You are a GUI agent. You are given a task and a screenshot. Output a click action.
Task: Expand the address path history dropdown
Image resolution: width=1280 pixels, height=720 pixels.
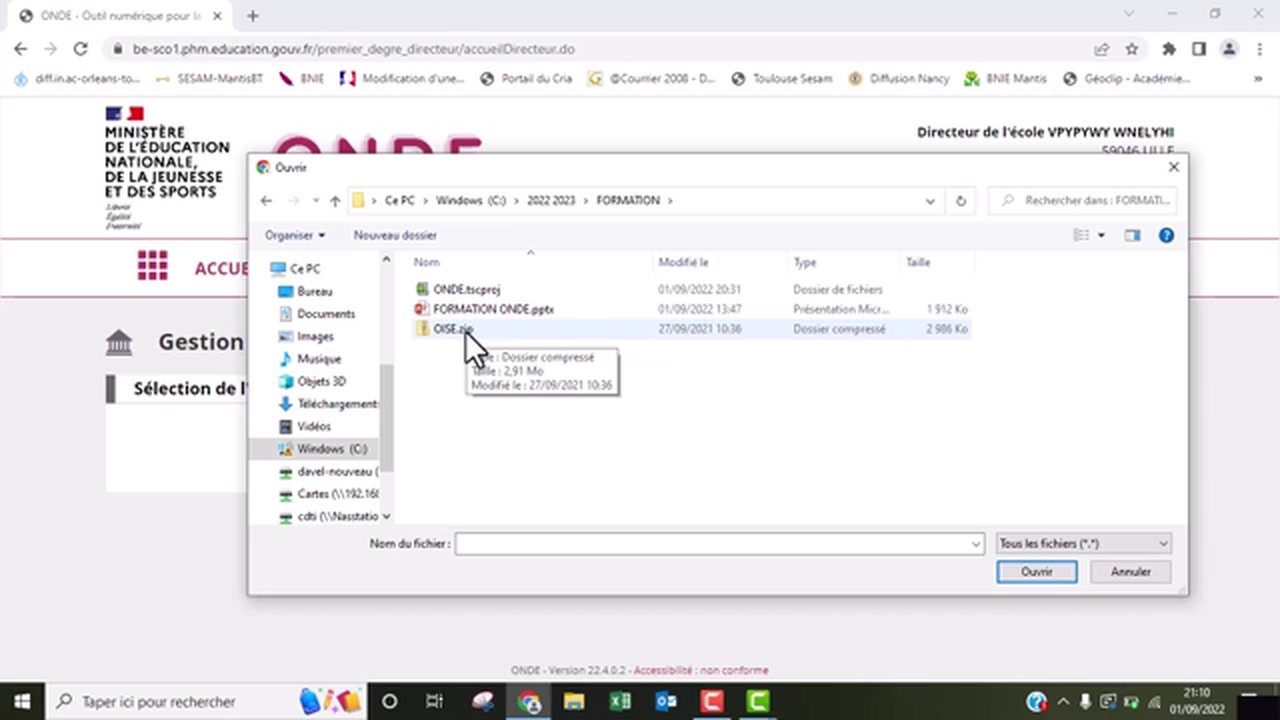tap(930, 201)
